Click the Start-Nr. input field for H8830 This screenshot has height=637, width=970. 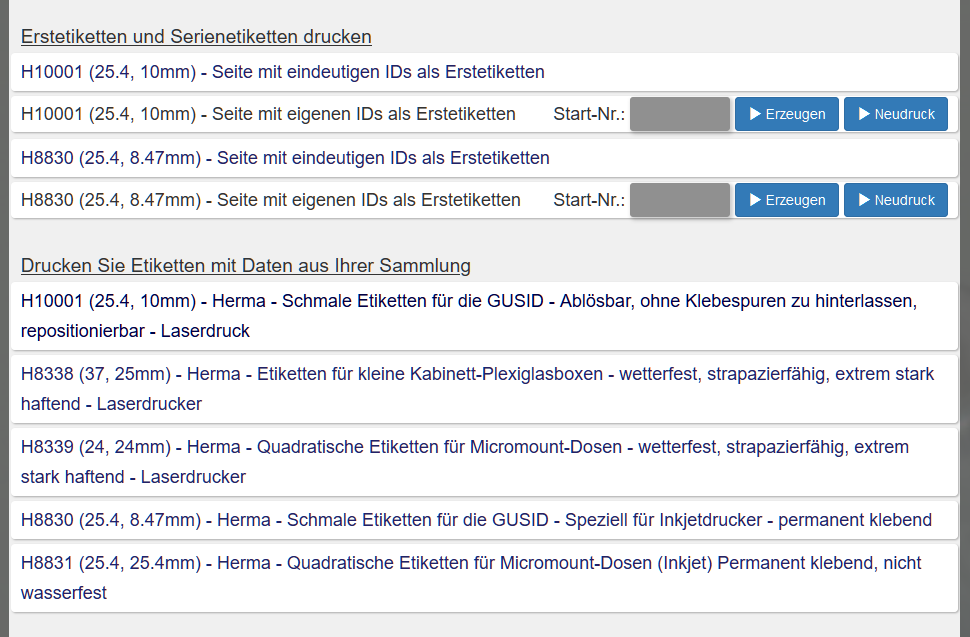pos(679,199)
